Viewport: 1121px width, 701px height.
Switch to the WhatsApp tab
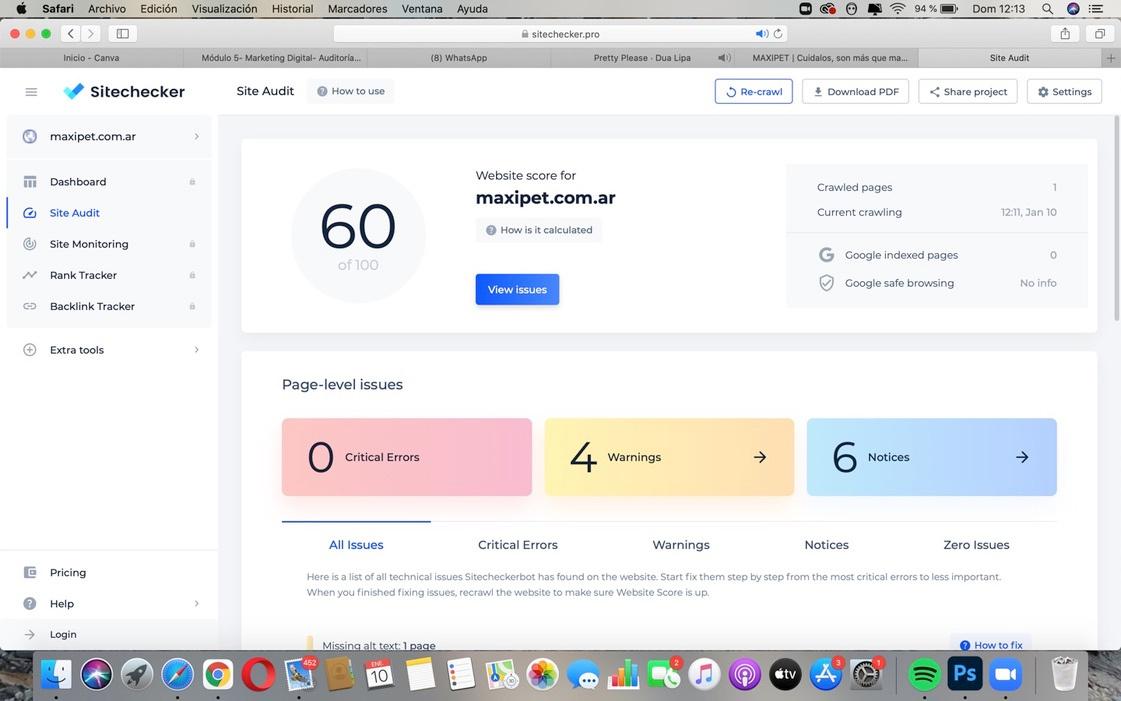pyautogui.click(x=458, y=58)
